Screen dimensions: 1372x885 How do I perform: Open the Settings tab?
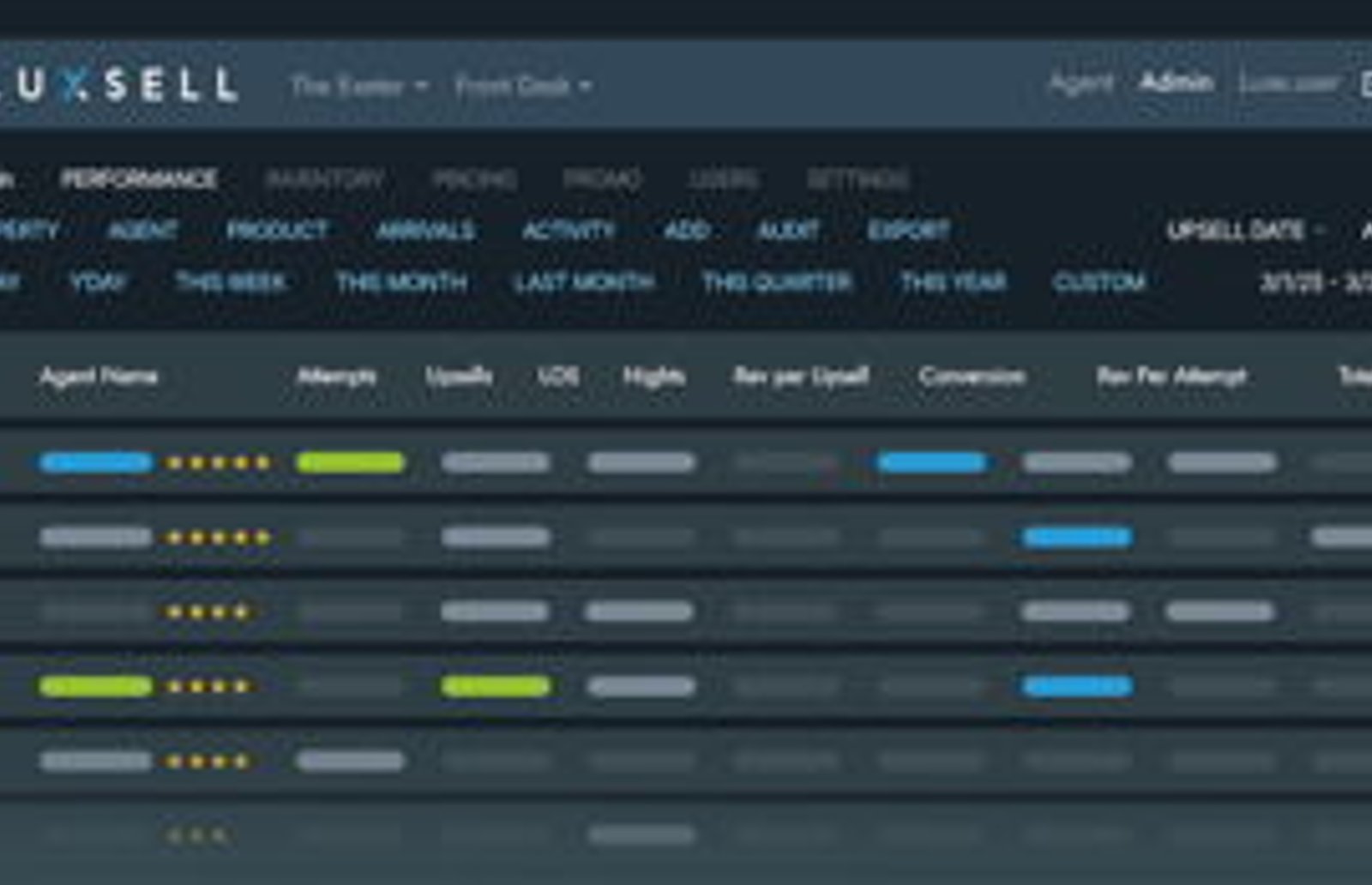pos(857,178)
